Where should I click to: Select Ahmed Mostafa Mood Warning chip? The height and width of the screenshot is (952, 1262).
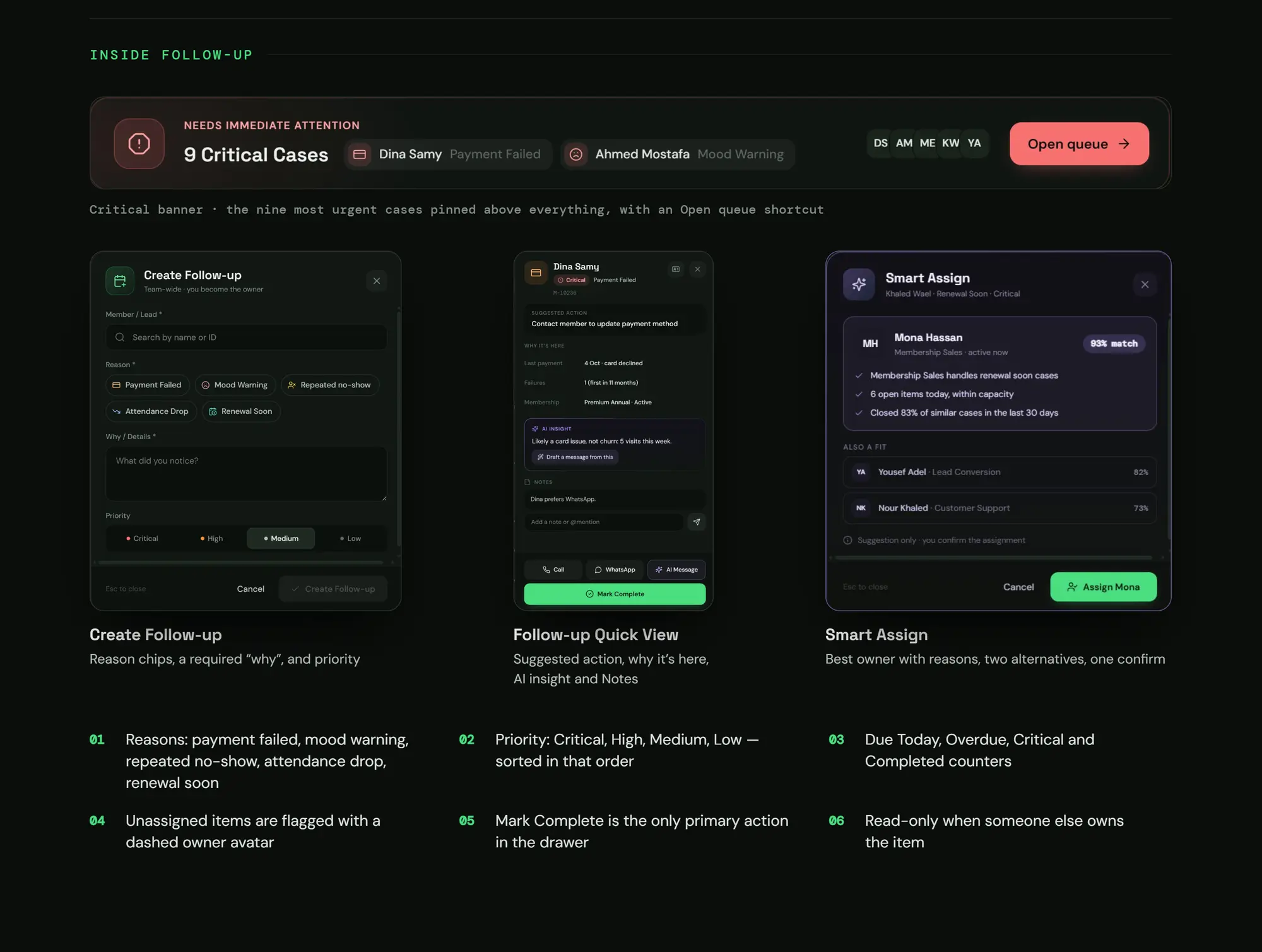click(678, 154)
